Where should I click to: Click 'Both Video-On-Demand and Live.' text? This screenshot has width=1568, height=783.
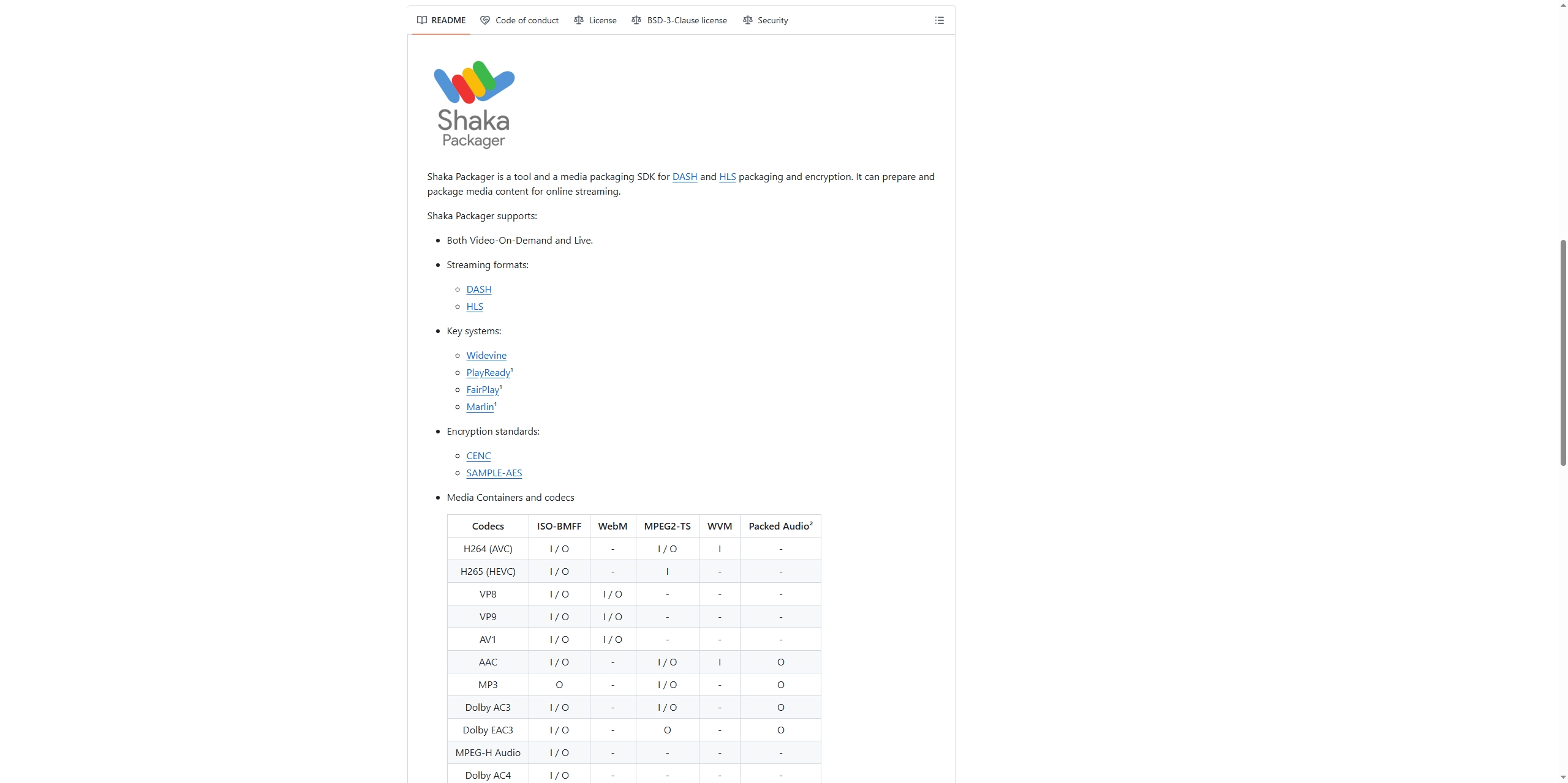coord(519,241)
